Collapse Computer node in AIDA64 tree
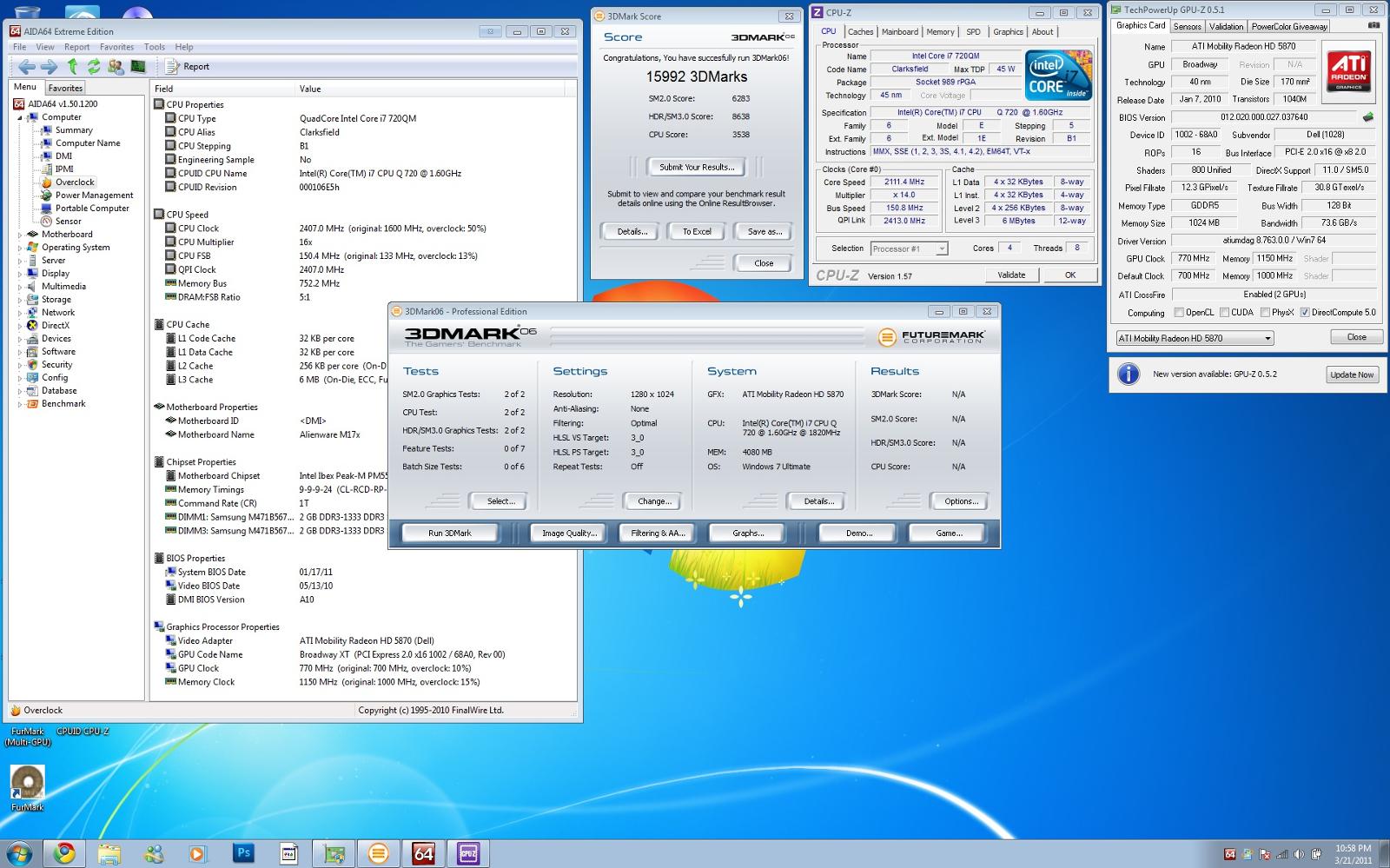Screen dimensions: 1390x868 [x=21, y=117]
